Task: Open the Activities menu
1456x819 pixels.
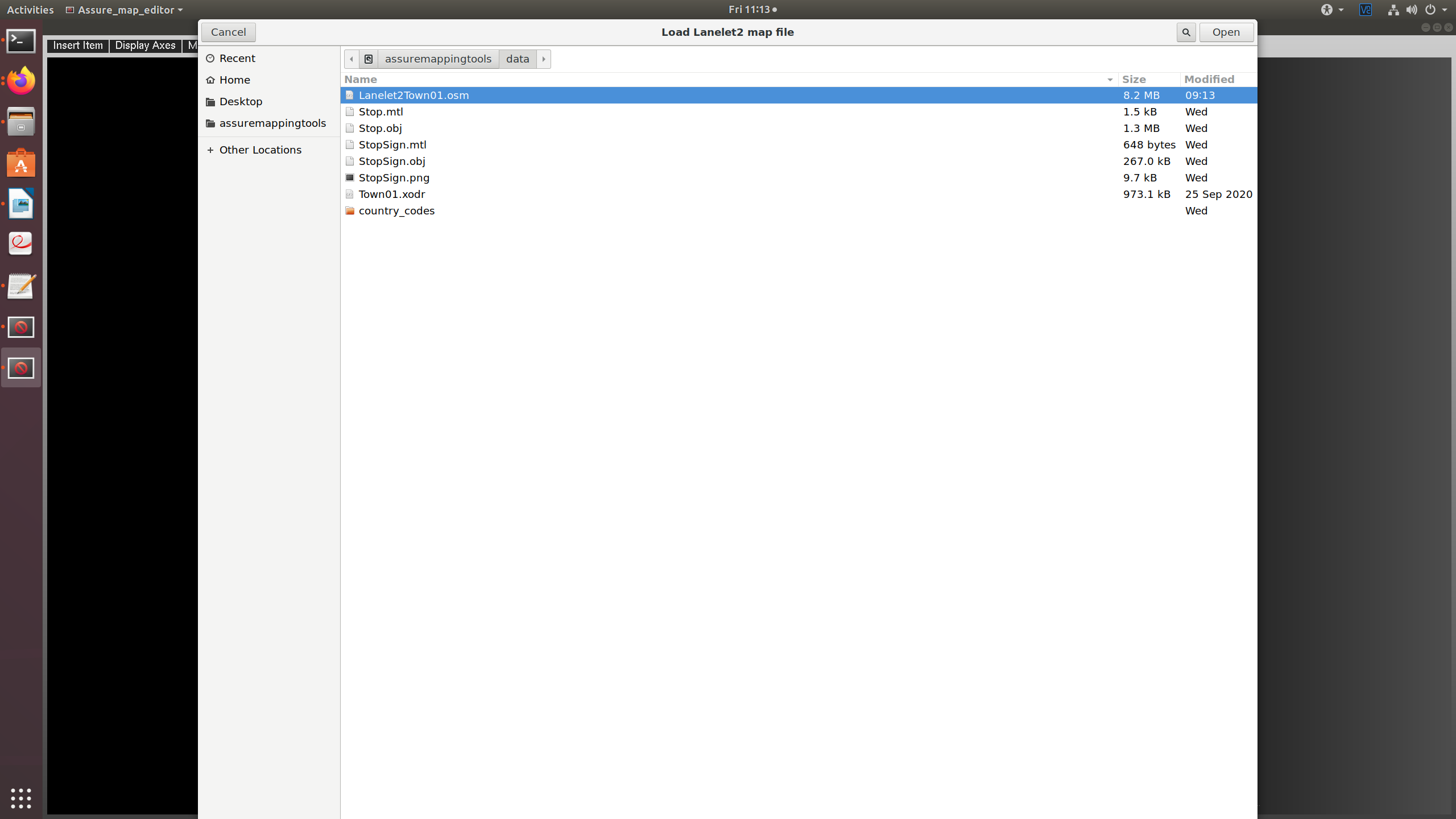Action: point(30,10)
